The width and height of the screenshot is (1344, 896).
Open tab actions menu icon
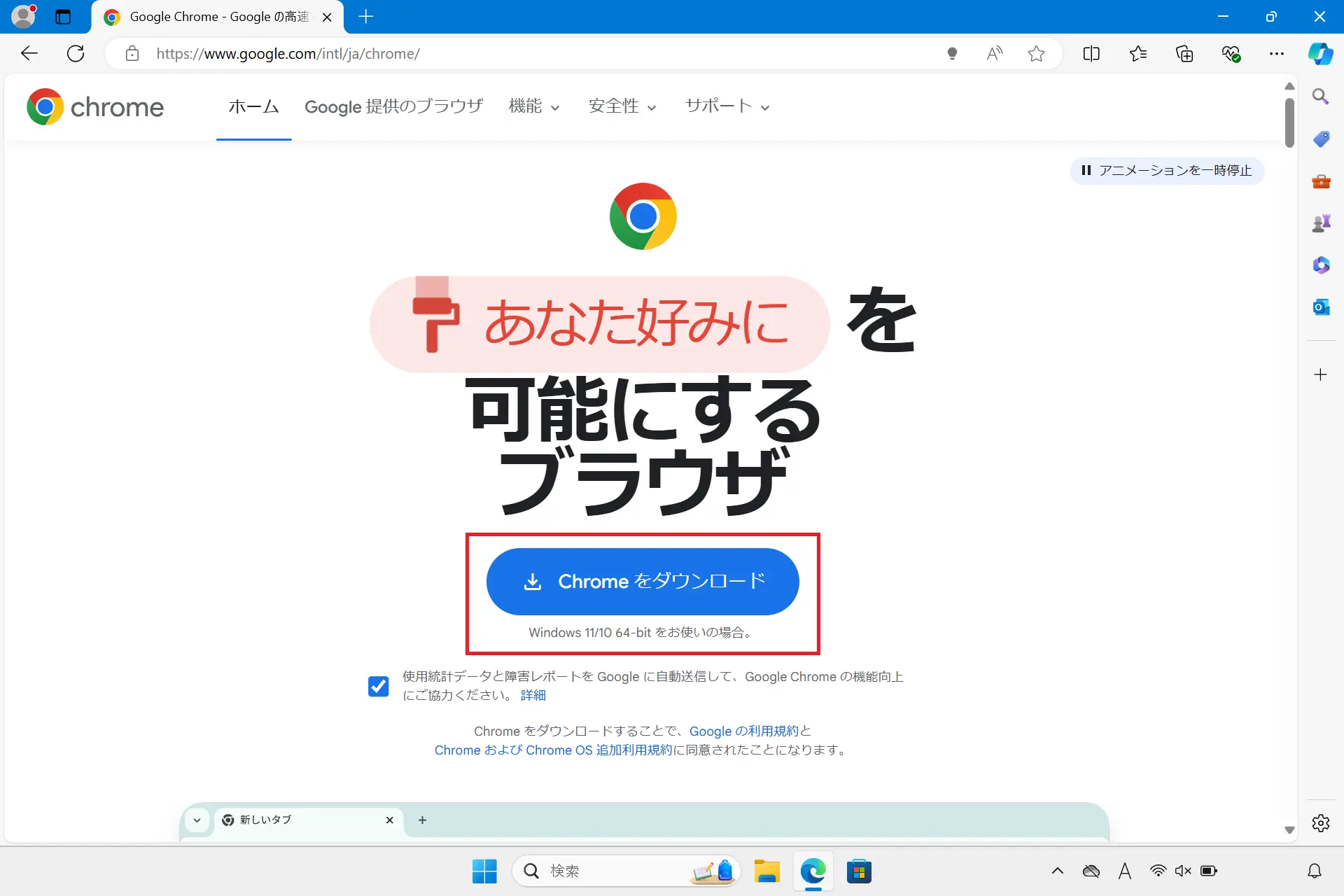(x=63, y=17)
